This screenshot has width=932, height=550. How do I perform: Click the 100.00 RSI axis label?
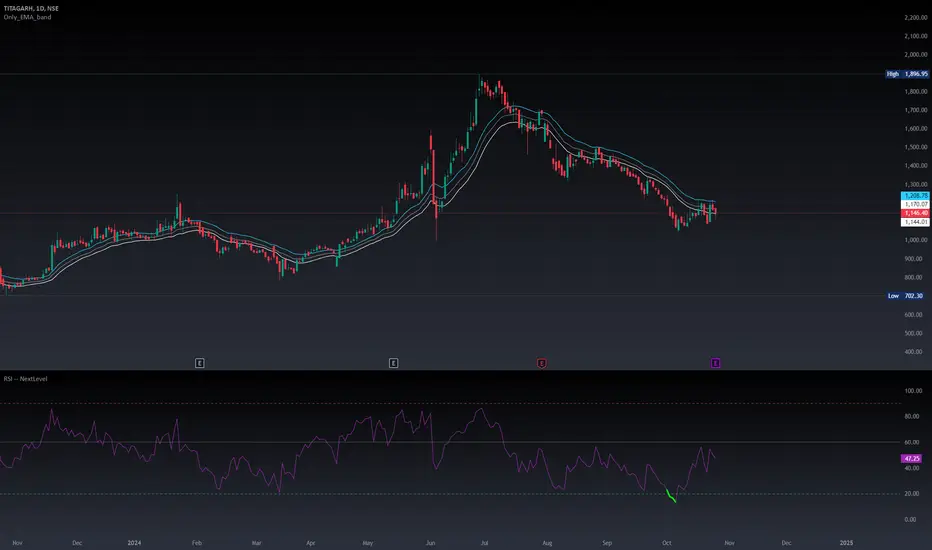point(913,391)
